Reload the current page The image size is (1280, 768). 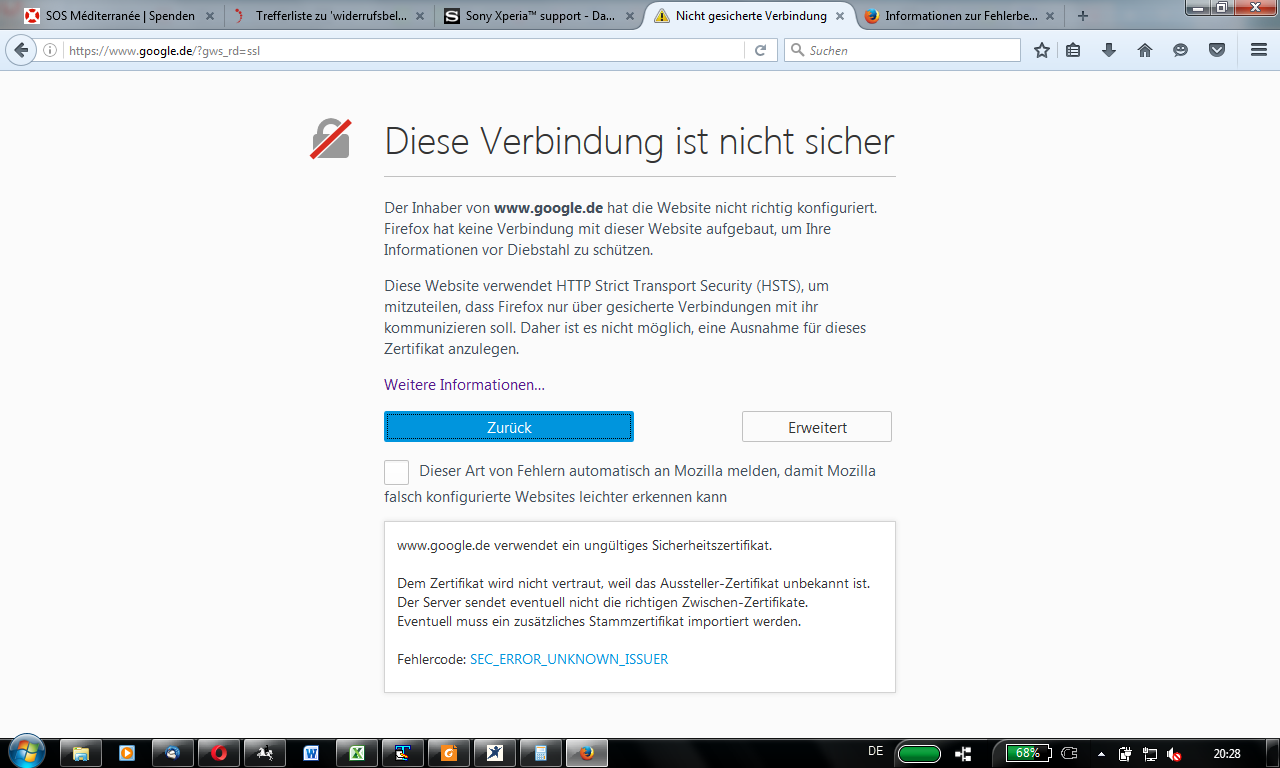[x=760, y=50]
